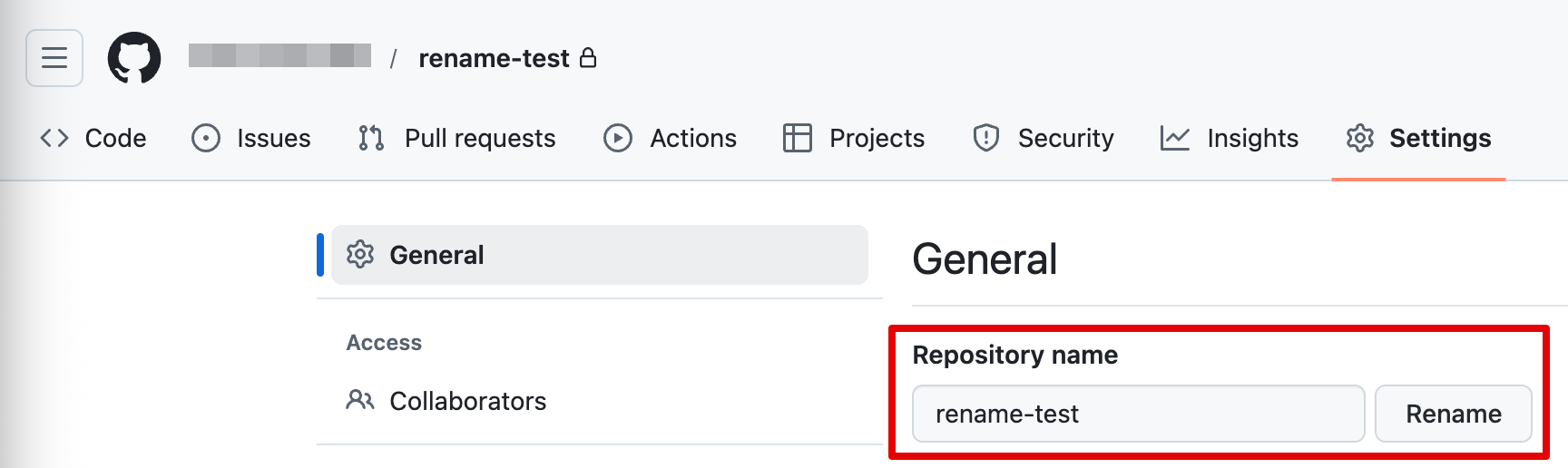Open the hamburger navigation menu
The height and width of the screenshot is (468, 1568).
pos(54,58)
